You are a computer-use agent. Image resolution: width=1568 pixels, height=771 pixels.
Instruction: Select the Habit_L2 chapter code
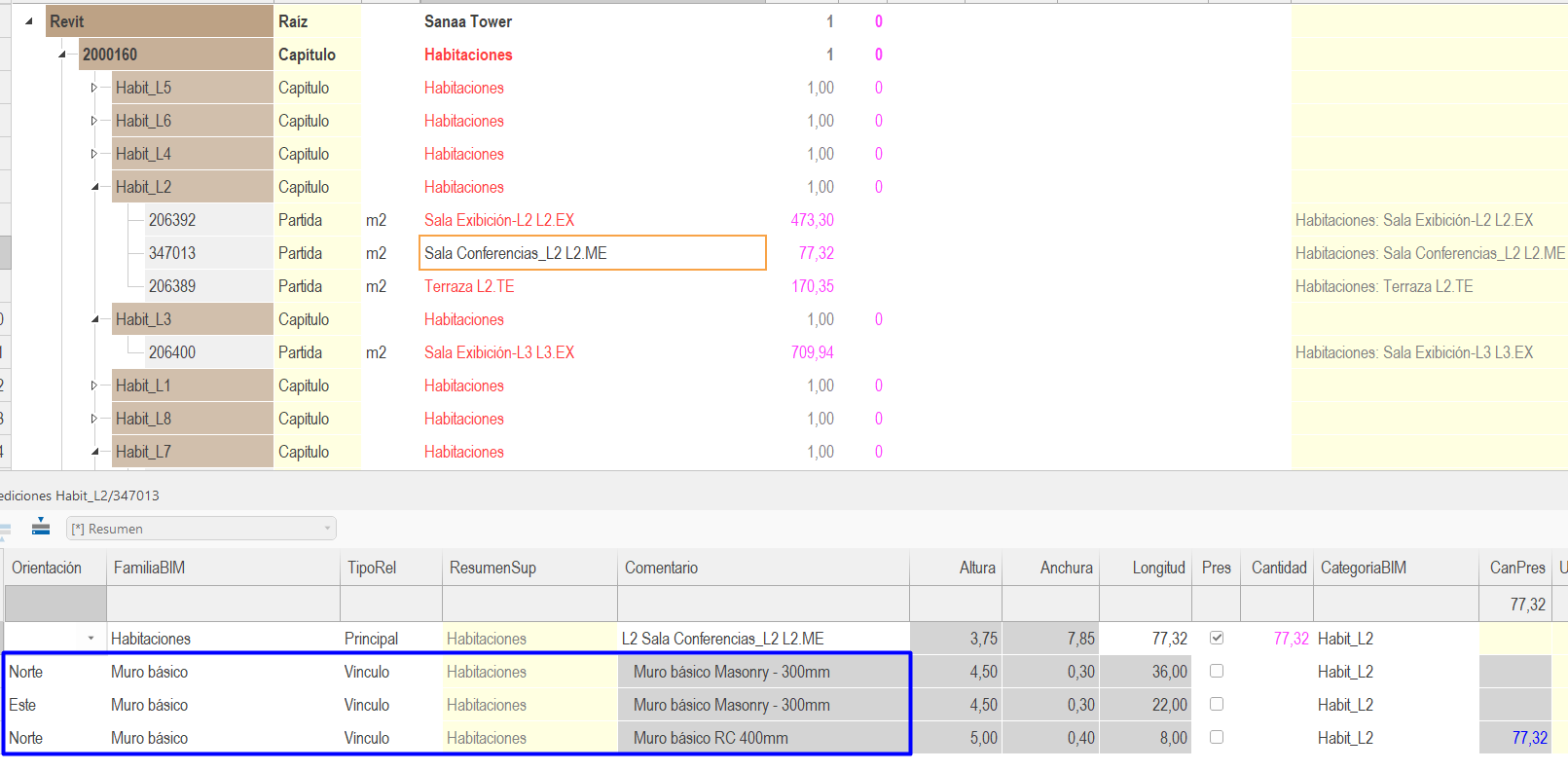192,187
